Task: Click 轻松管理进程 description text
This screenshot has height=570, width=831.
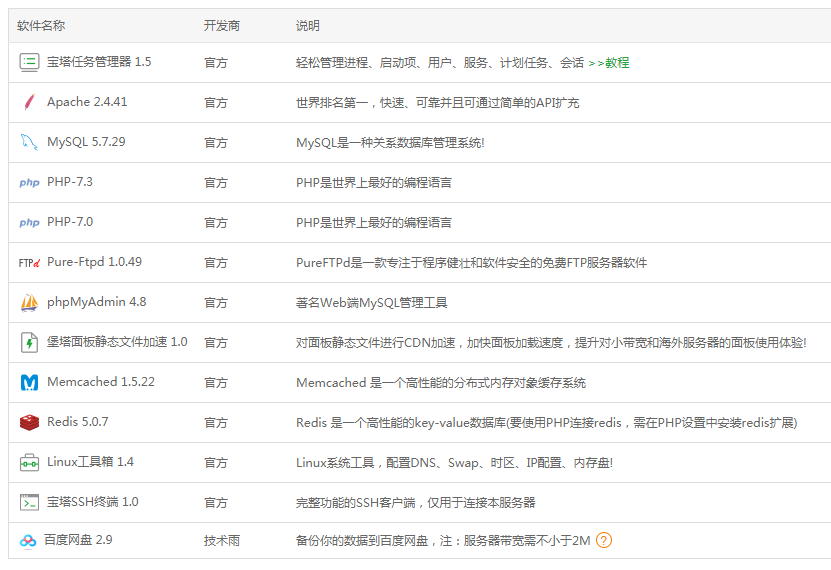Action: click(440, 63)
